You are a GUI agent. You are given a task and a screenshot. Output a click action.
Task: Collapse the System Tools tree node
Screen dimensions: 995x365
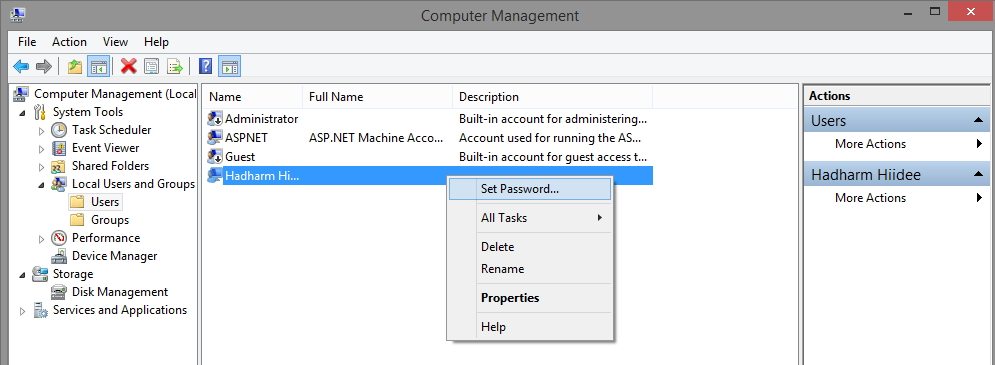point(23,113)
